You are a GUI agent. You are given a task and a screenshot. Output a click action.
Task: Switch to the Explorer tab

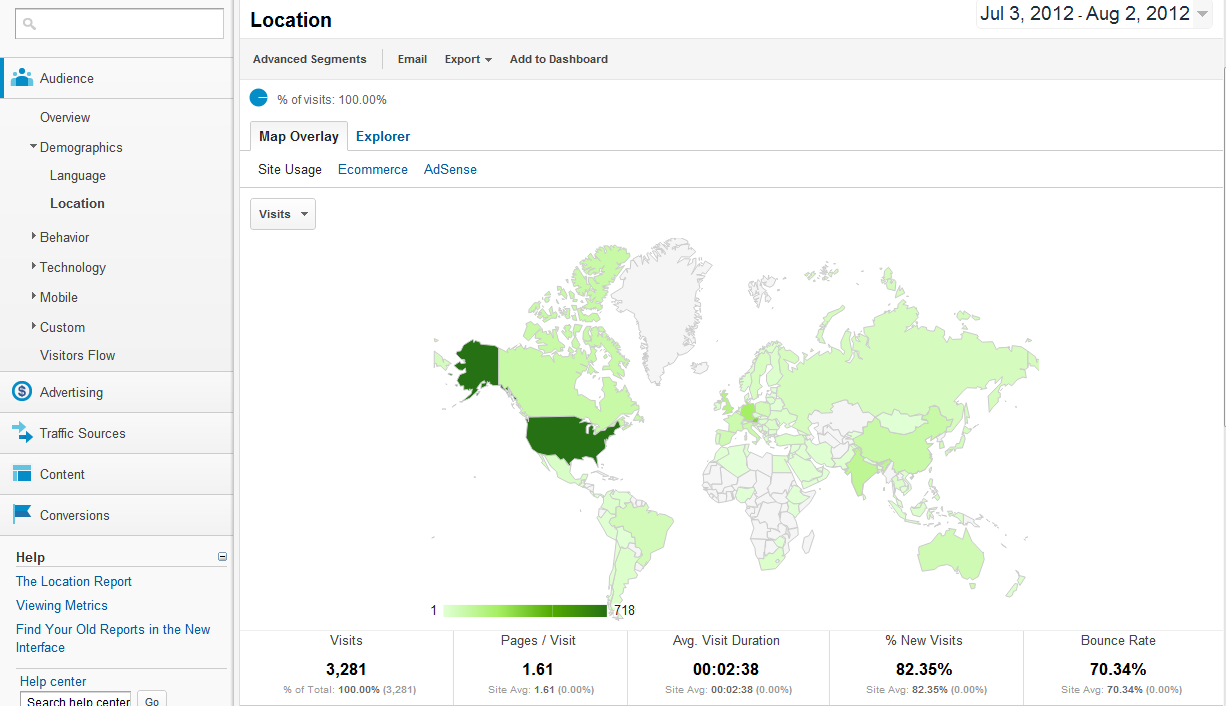click(383, 136)
